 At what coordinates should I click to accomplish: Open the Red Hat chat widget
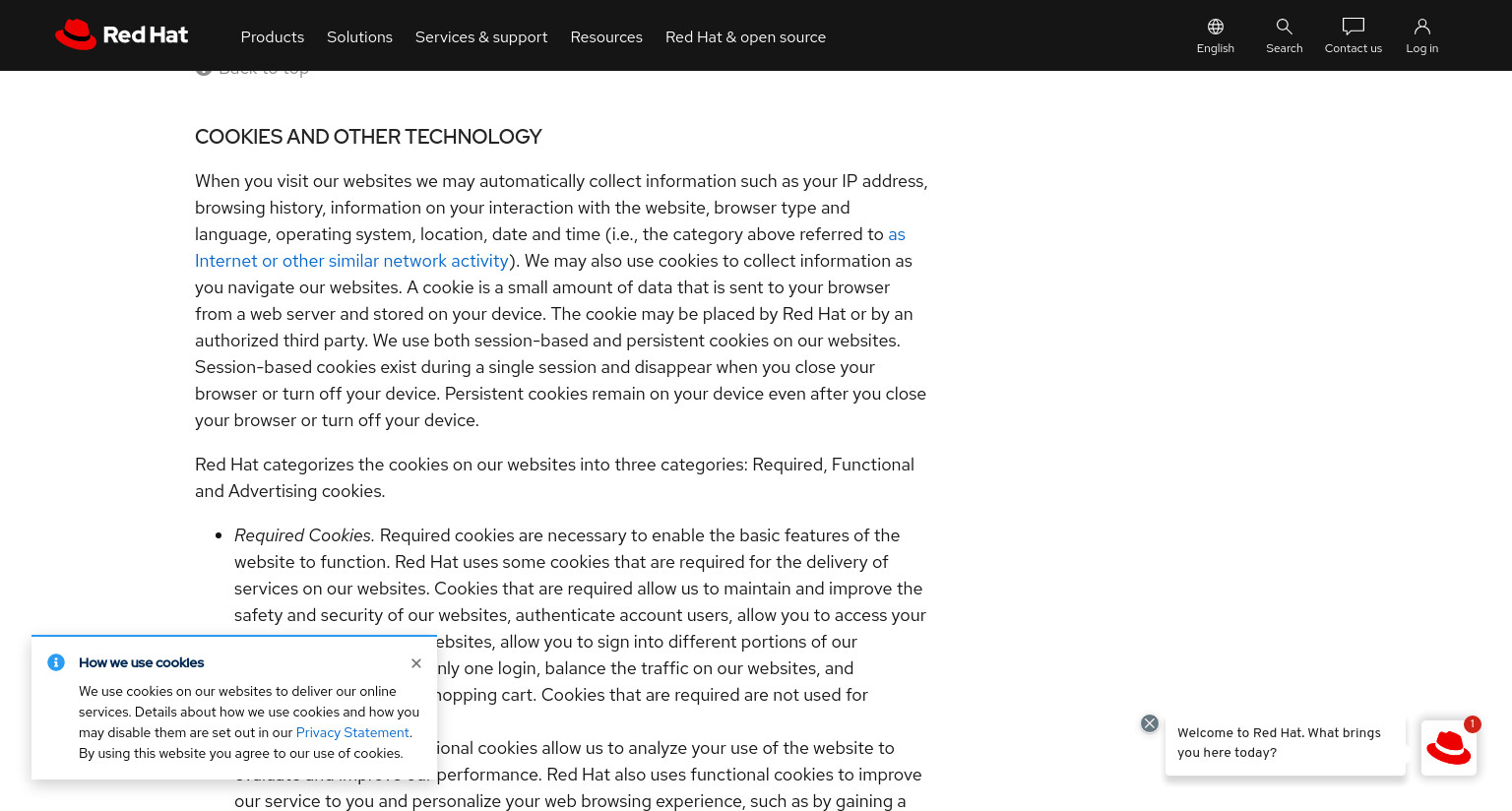[x=1449, y=748]
